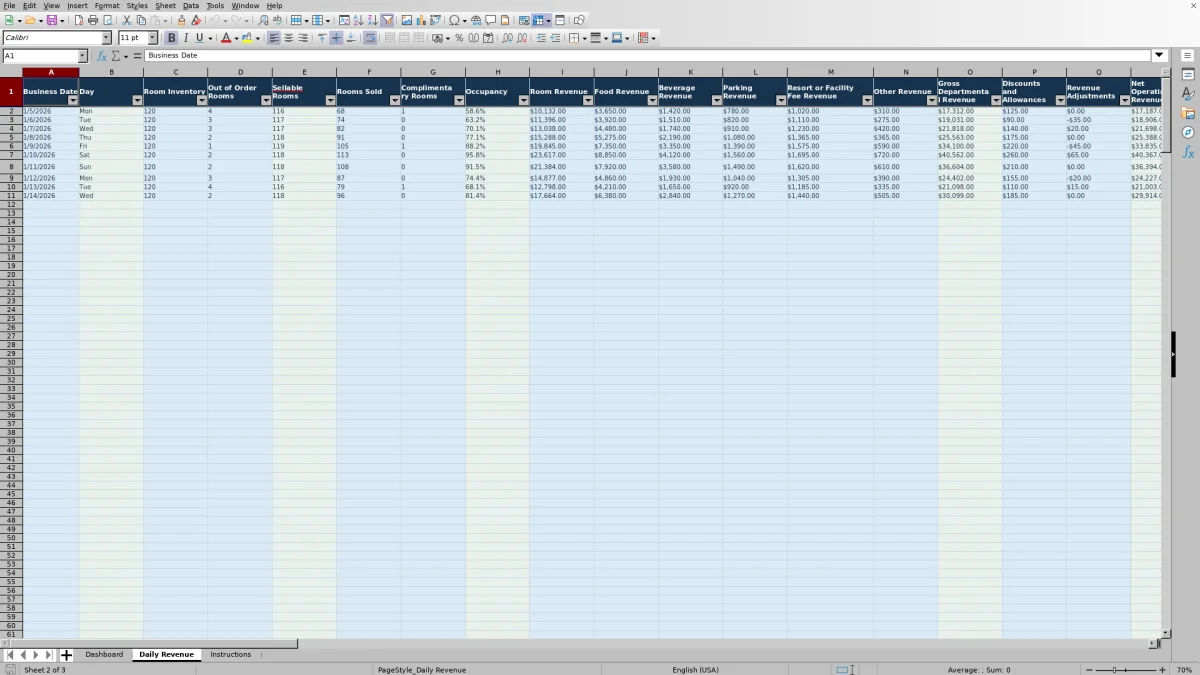
Task: Toggle Underline formatting
Action: click(199, 38)
